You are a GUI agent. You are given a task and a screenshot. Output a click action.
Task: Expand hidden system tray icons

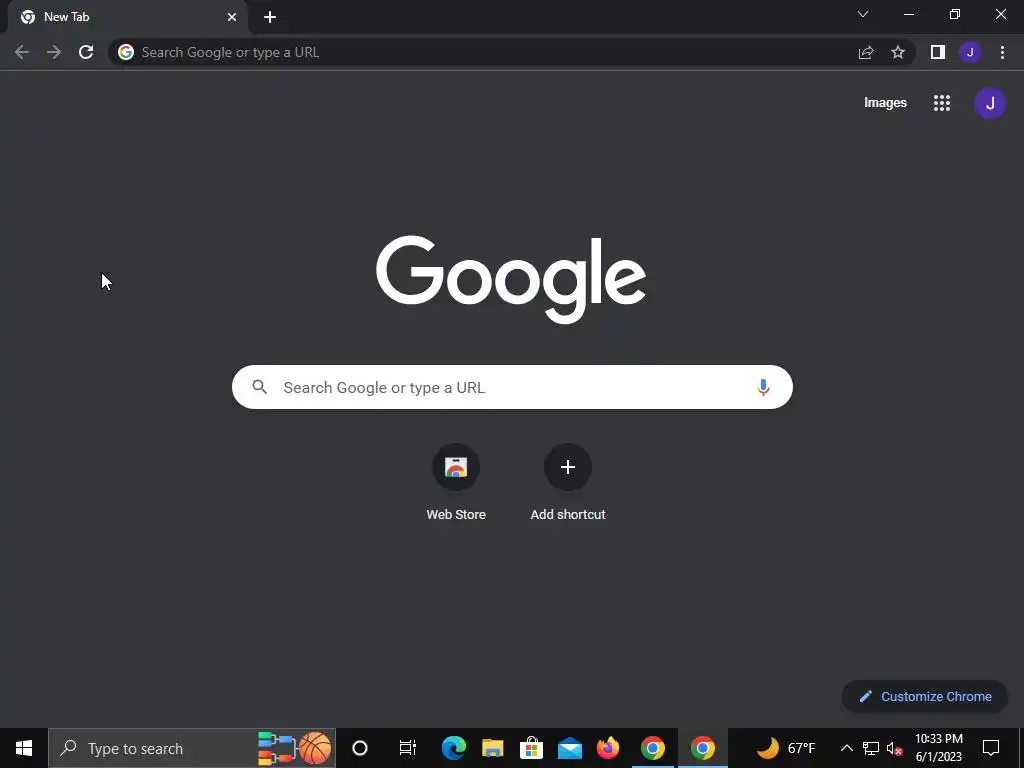(x=846, y=748)
